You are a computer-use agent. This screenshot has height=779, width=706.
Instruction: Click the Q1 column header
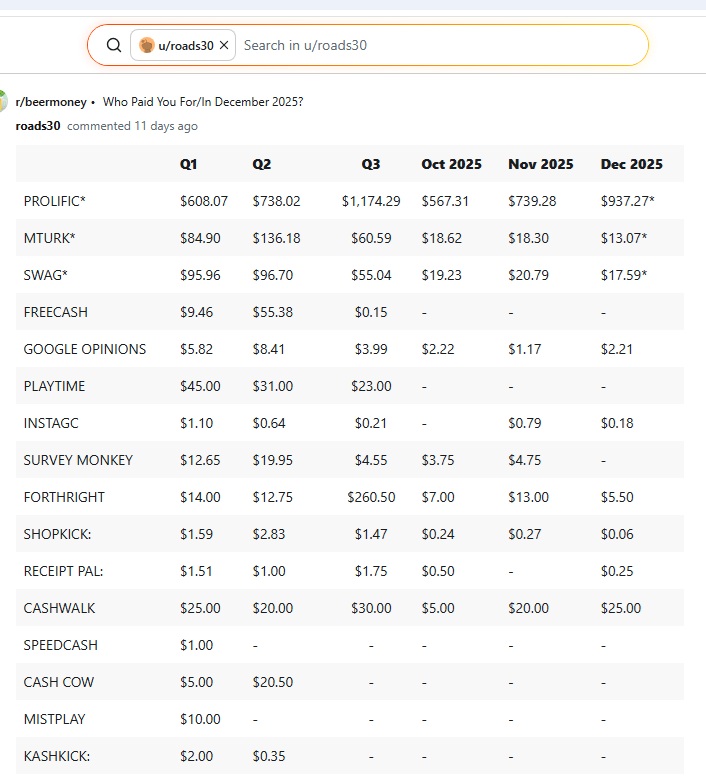pyautogui.click(x=189, y=164)
